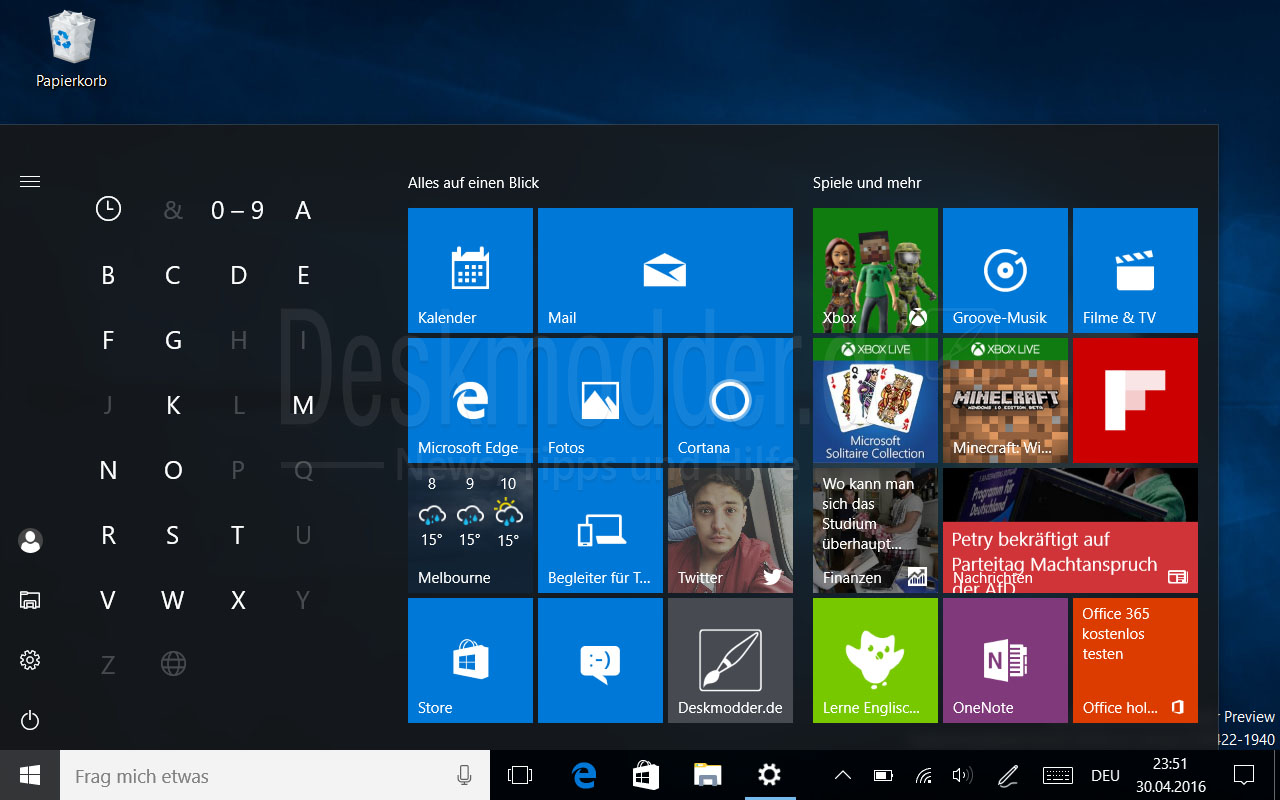1280x800 pixels.
Task: Jump to 0 – 9 app group
Action: (238, 210)
